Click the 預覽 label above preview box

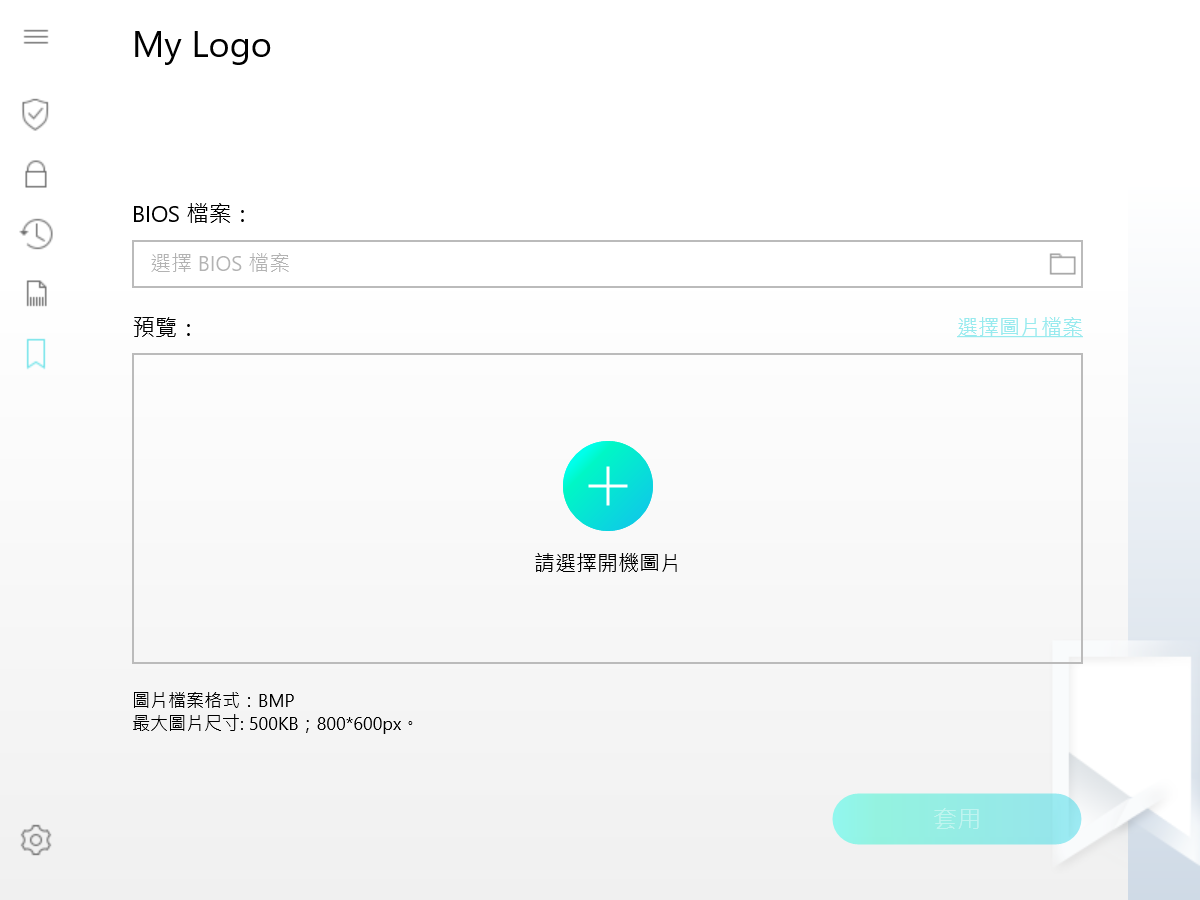coord(162,327)
